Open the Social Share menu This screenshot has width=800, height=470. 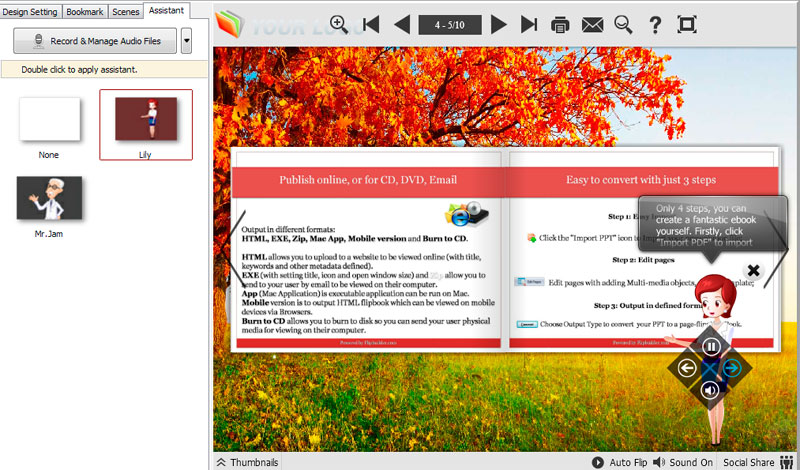[755, 462]
